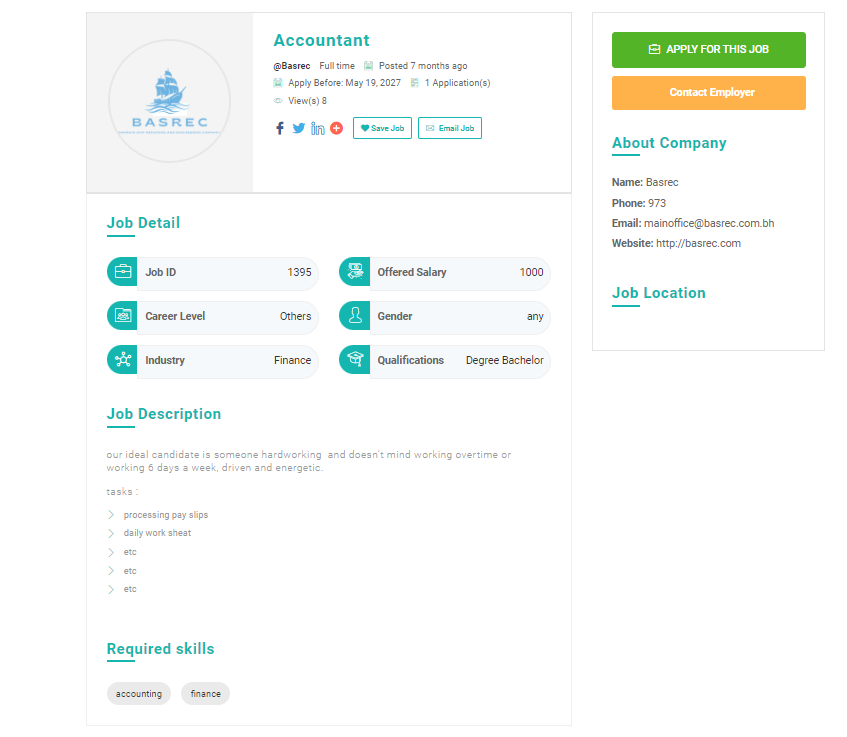Click the Basrec company logo
Image resolution: width=847 pixels, height=737 pixels.
point(169,101)
